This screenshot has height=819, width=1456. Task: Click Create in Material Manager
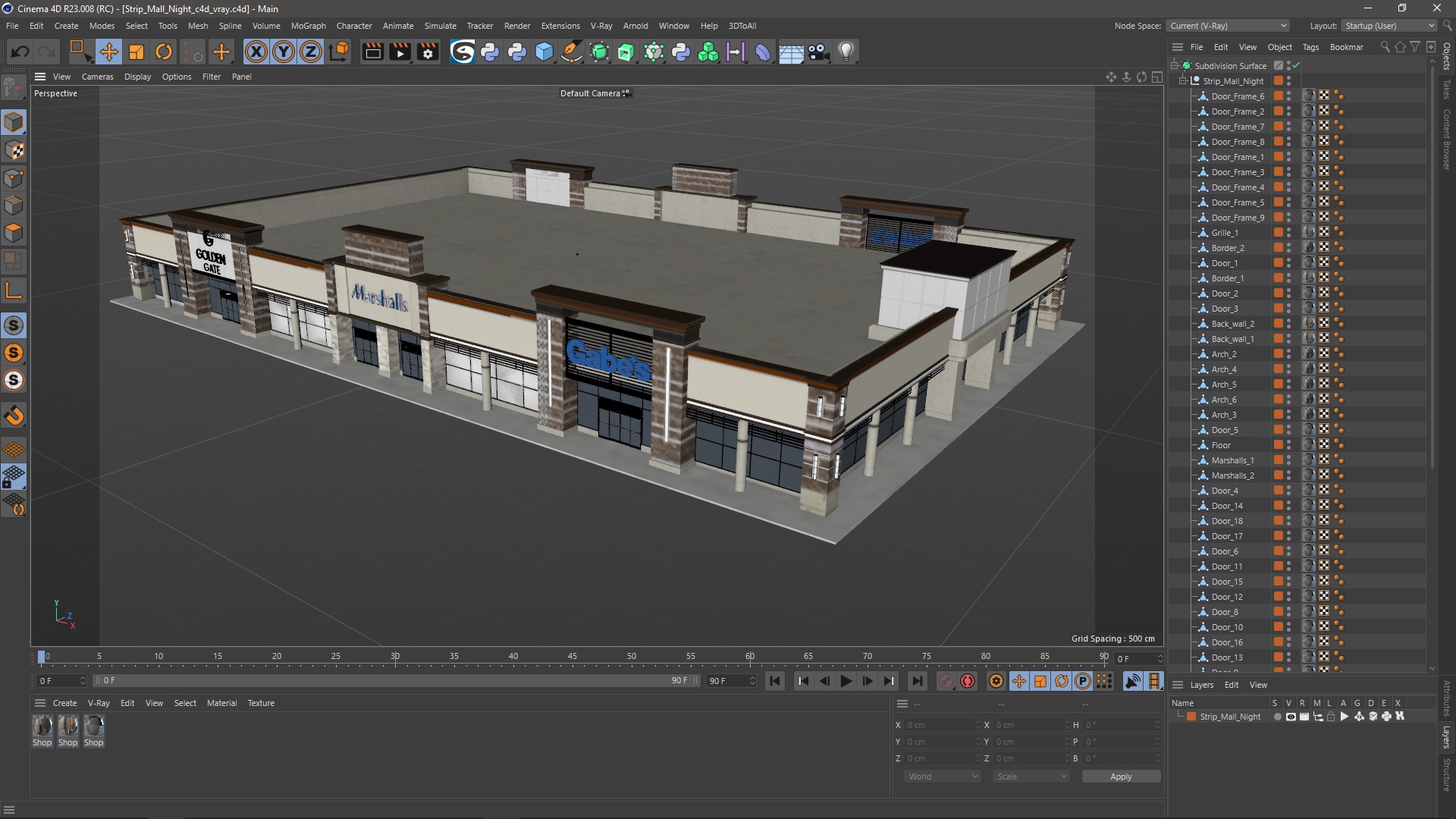point(64,703)
